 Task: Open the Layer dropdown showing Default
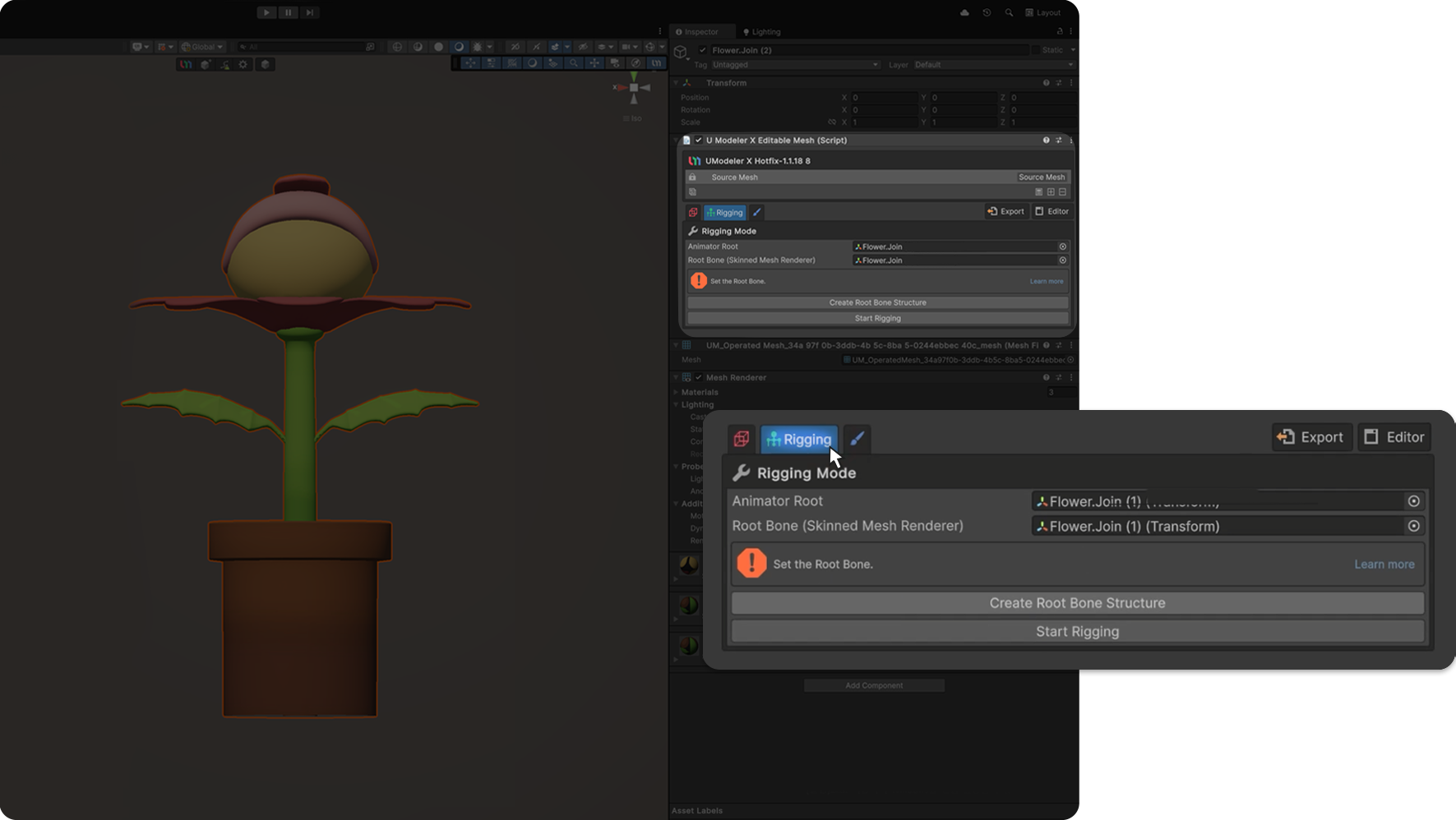(x=994, y=65)
